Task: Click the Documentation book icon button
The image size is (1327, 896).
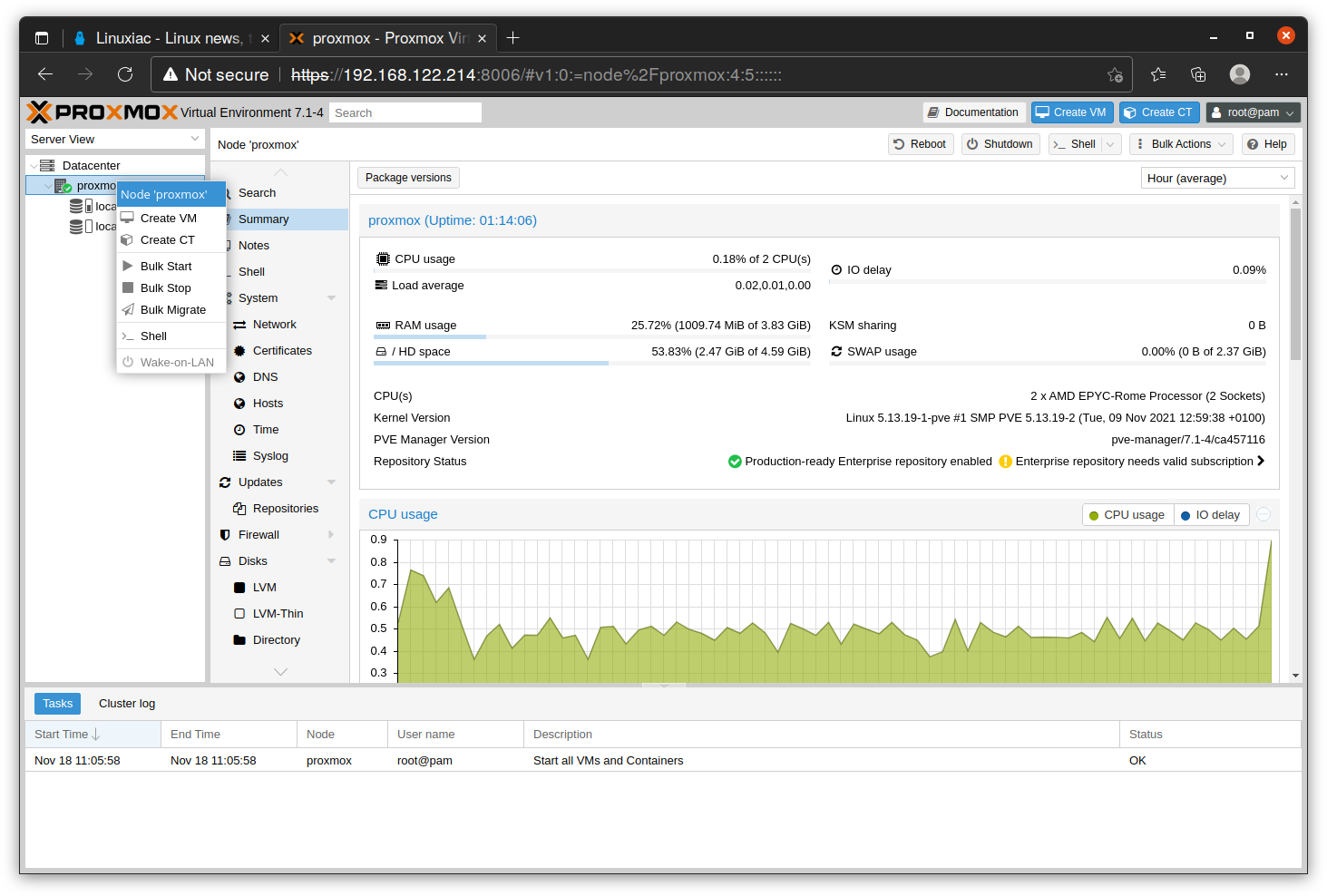Action: coord(933,112)
